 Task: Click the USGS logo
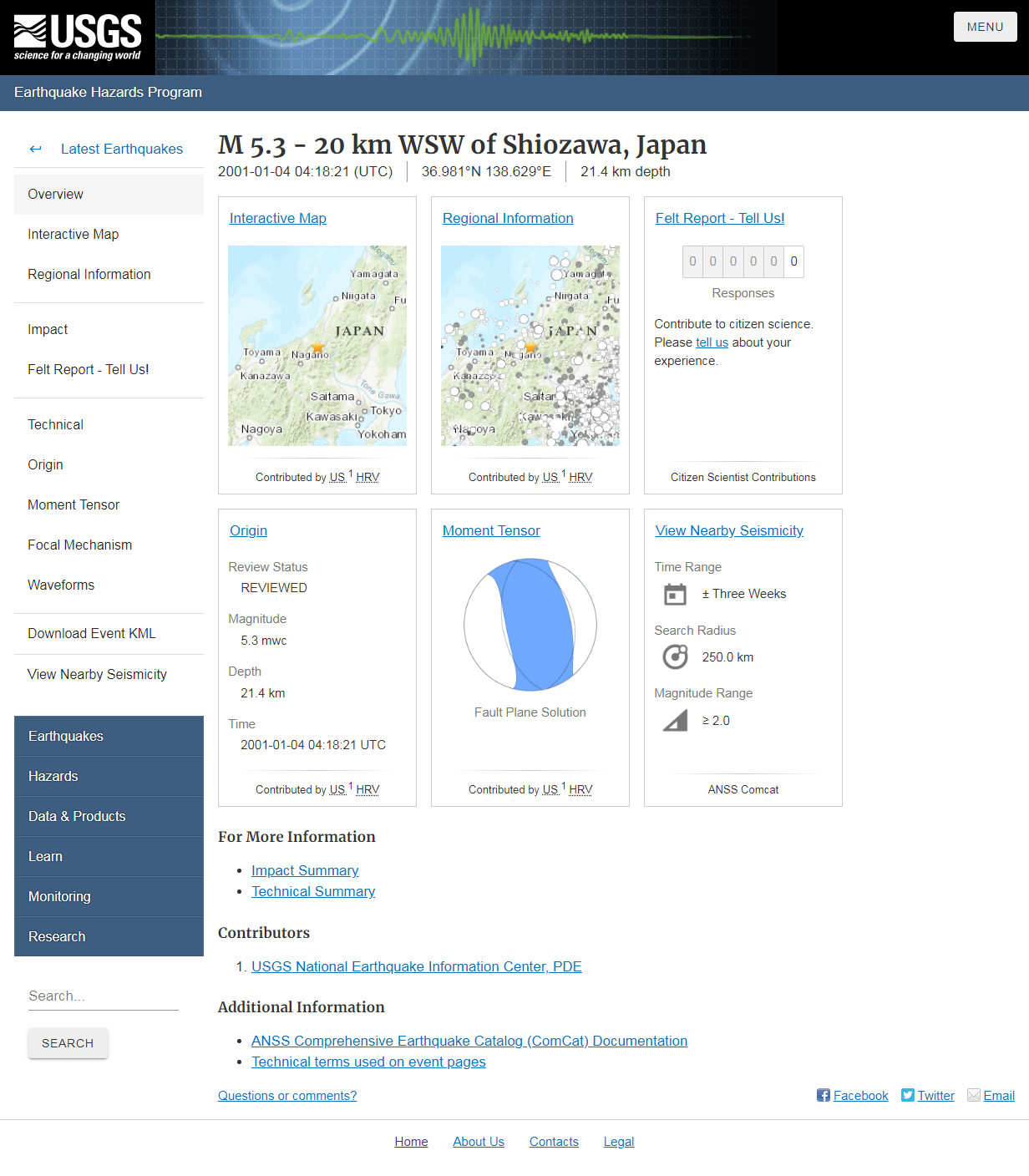pyautogui.click(x=78, y=38)
